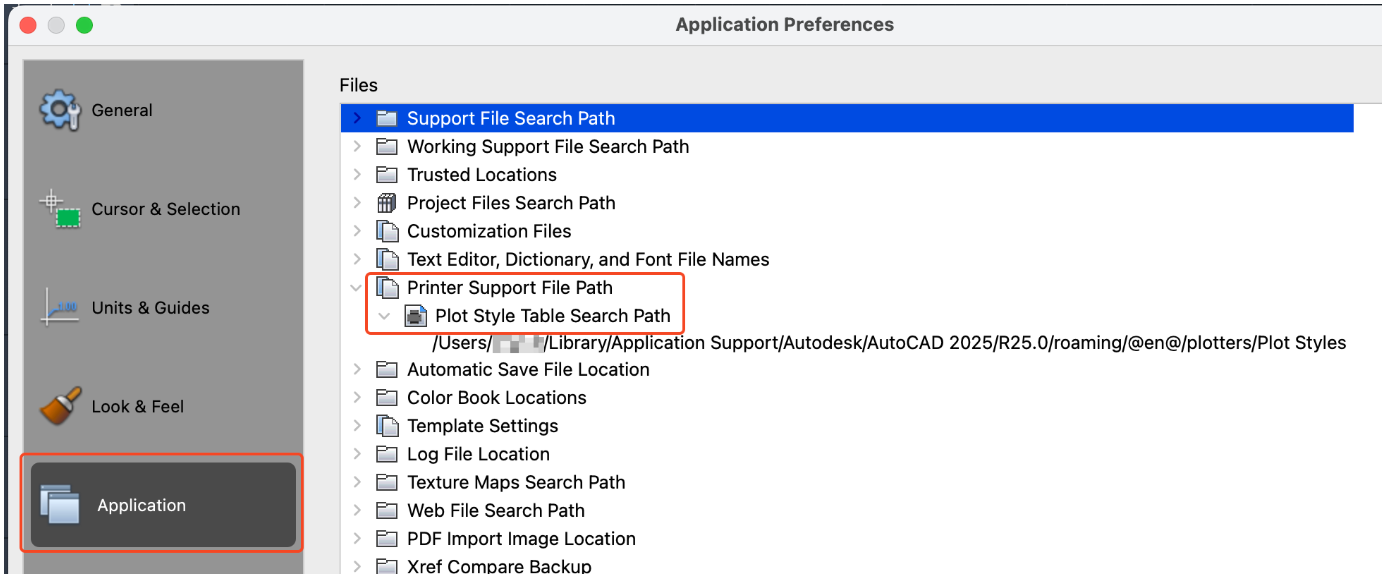Click the Plot Style Table printer icon
The width and height of the screenshot is (1382, 574).
(415, 316)
